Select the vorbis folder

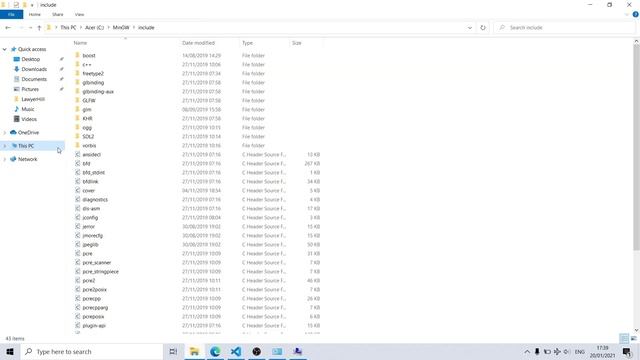coord(89,145)
